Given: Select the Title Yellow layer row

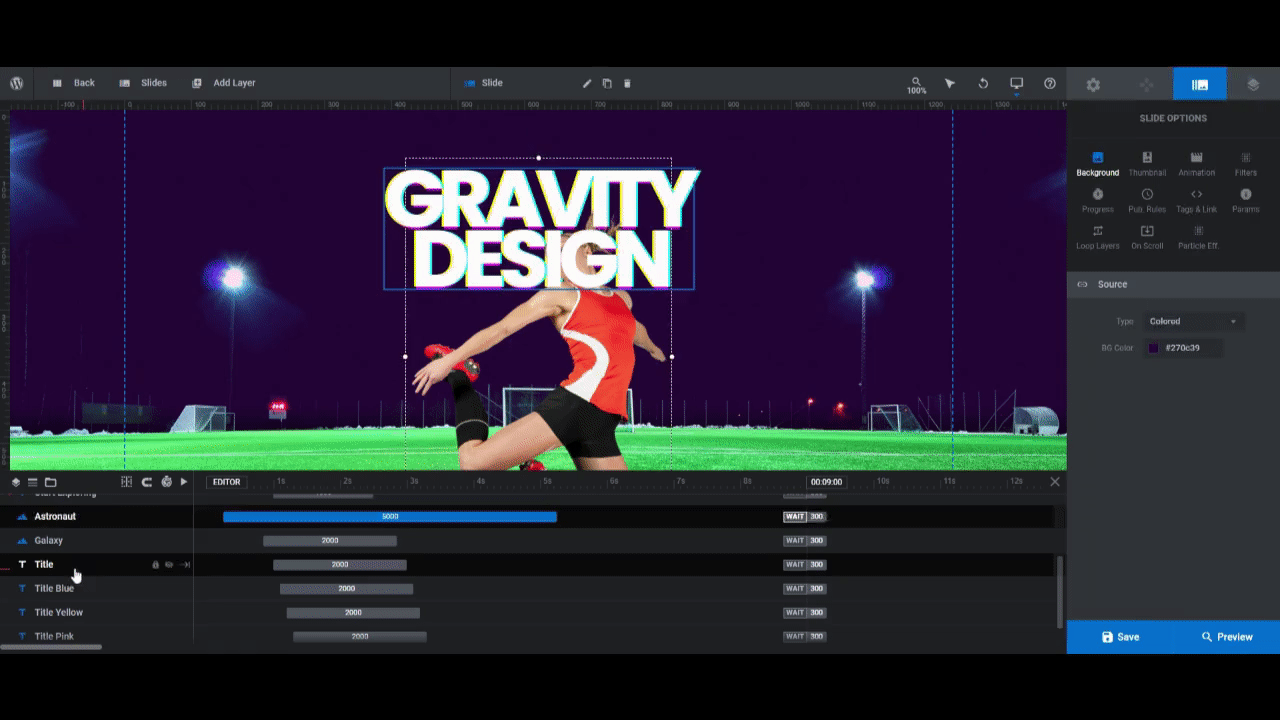Looking at the screenshot, I should pyautogui.click(x=96, y=613).
